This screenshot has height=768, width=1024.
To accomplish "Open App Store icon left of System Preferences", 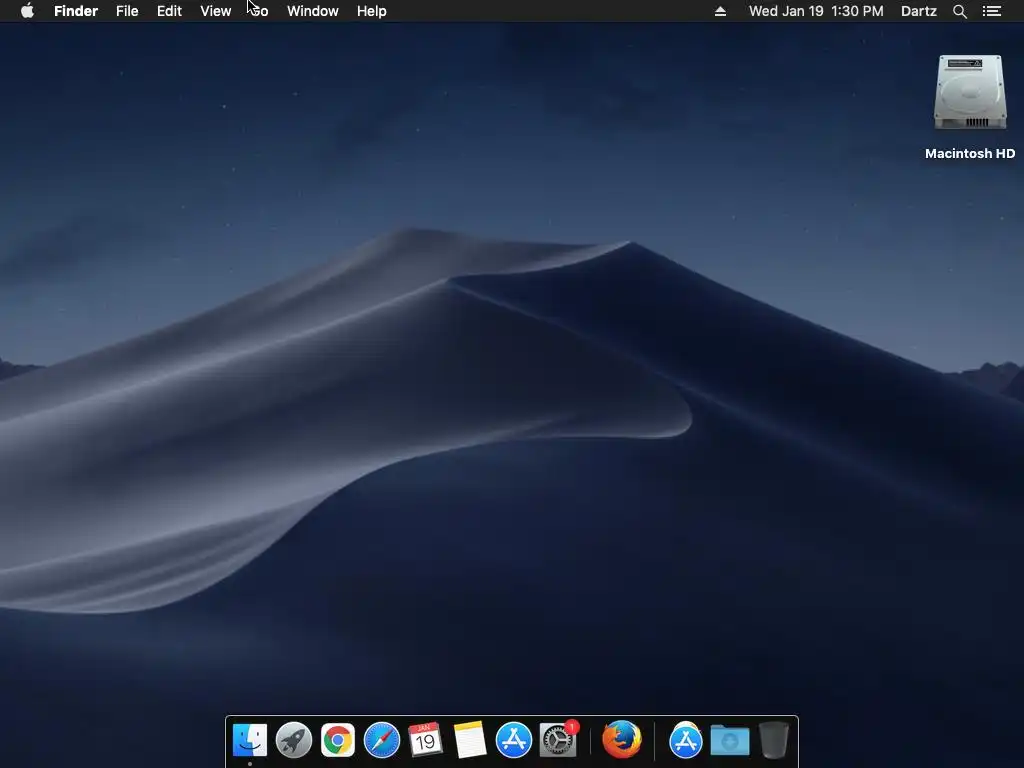I will 513,740.
